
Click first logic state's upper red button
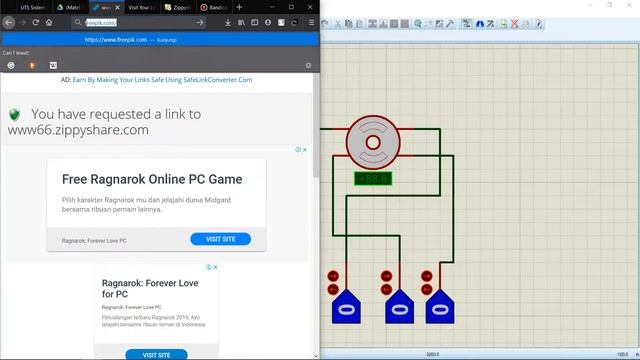pos(333,276)
